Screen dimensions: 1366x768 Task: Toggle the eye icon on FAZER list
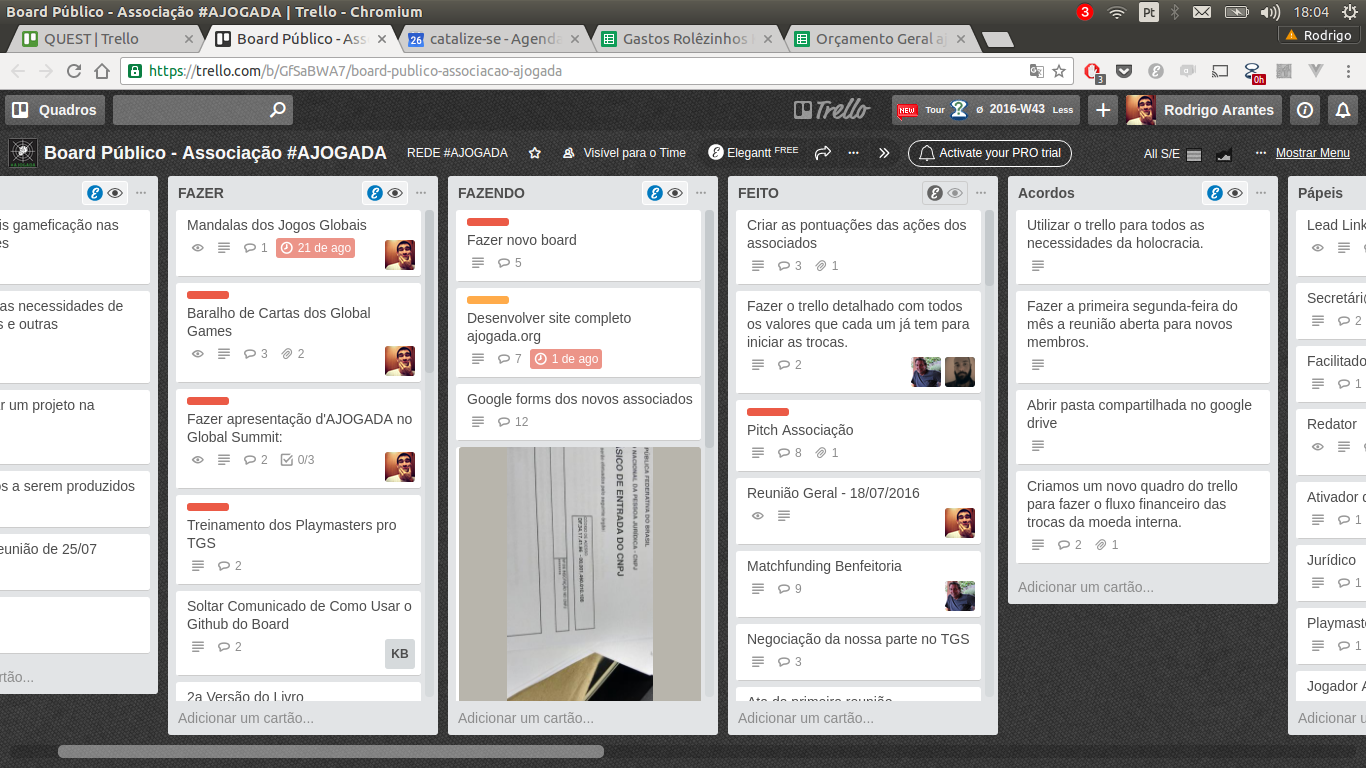coord(395,193)
